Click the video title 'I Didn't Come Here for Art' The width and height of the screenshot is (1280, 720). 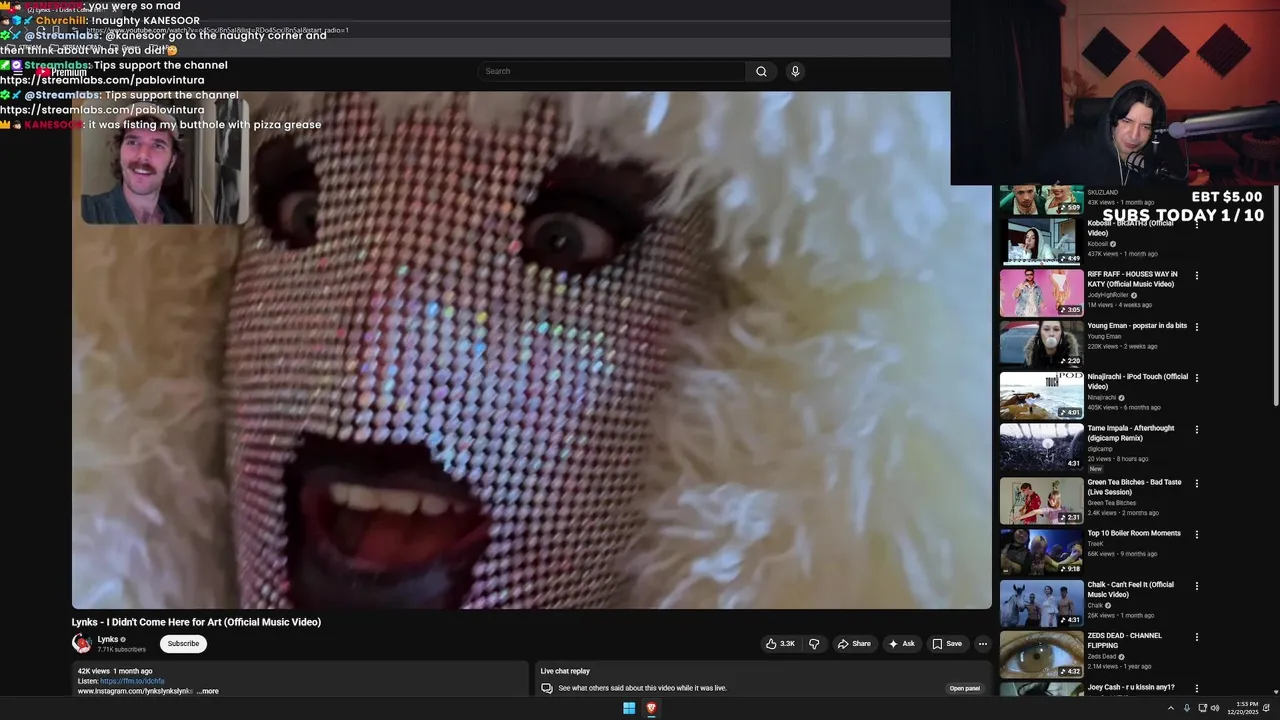coord(196,622)
